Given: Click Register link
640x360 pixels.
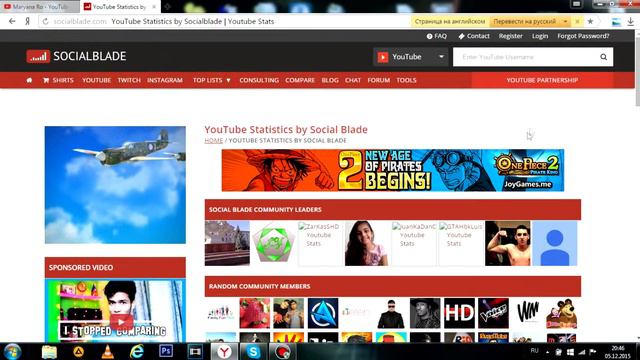Looking at the screenshot, I should (510, 36).
